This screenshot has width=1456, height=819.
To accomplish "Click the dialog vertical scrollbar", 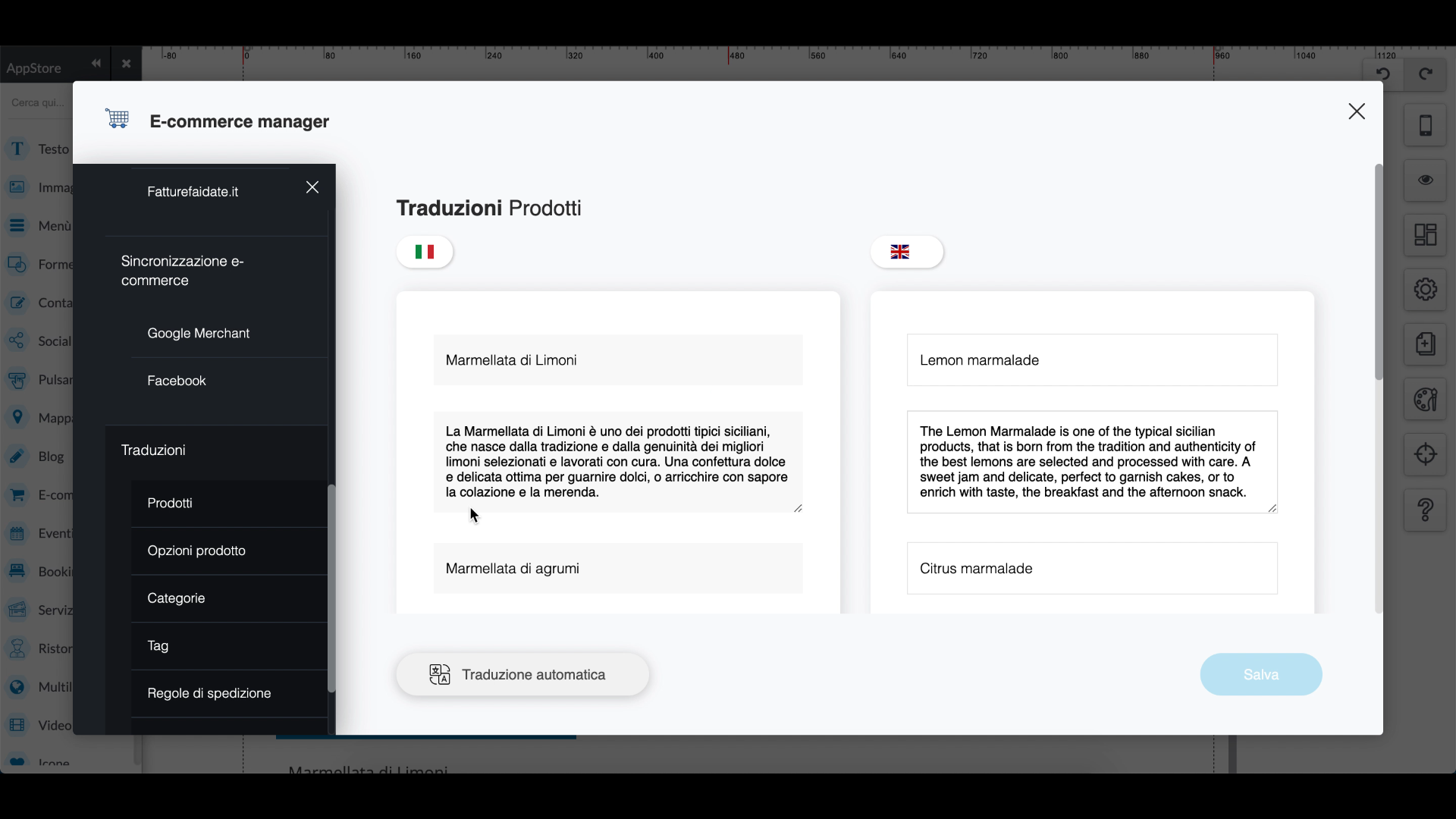I will pos(1379,273).
